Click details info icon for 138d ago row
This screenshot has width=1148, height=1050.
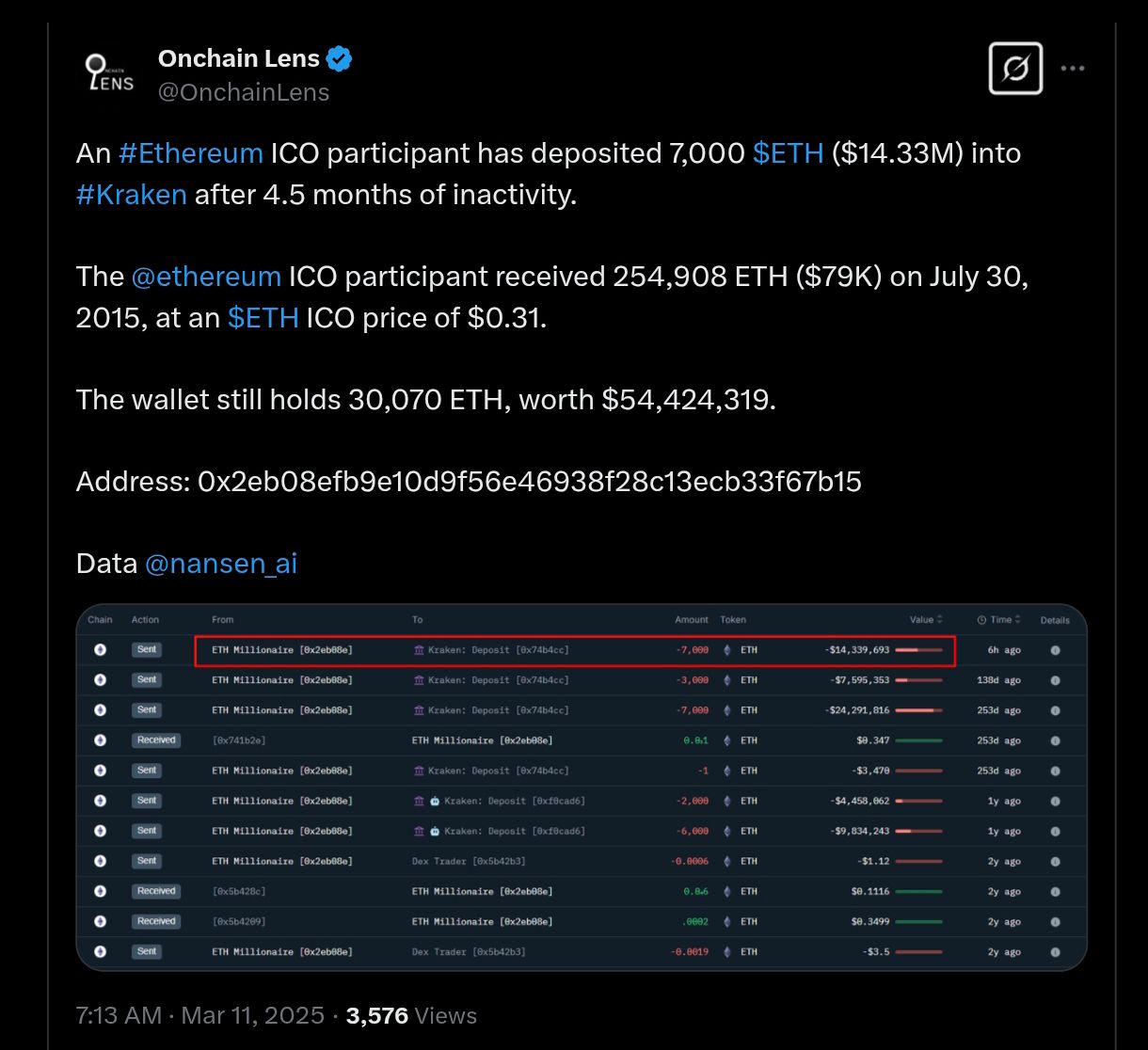(x=1055, y=680)
